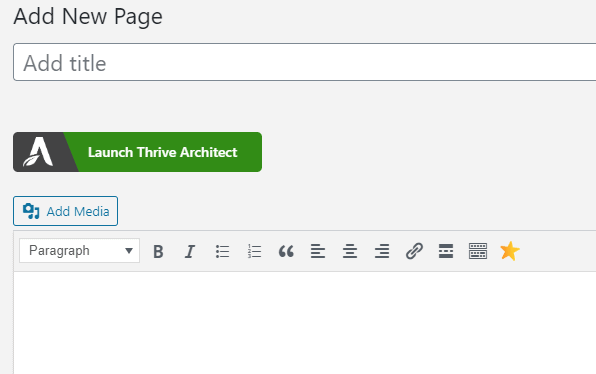Screen dimensions: 596x374
Task: Insert Read More tag
Action: coord(446,251)
